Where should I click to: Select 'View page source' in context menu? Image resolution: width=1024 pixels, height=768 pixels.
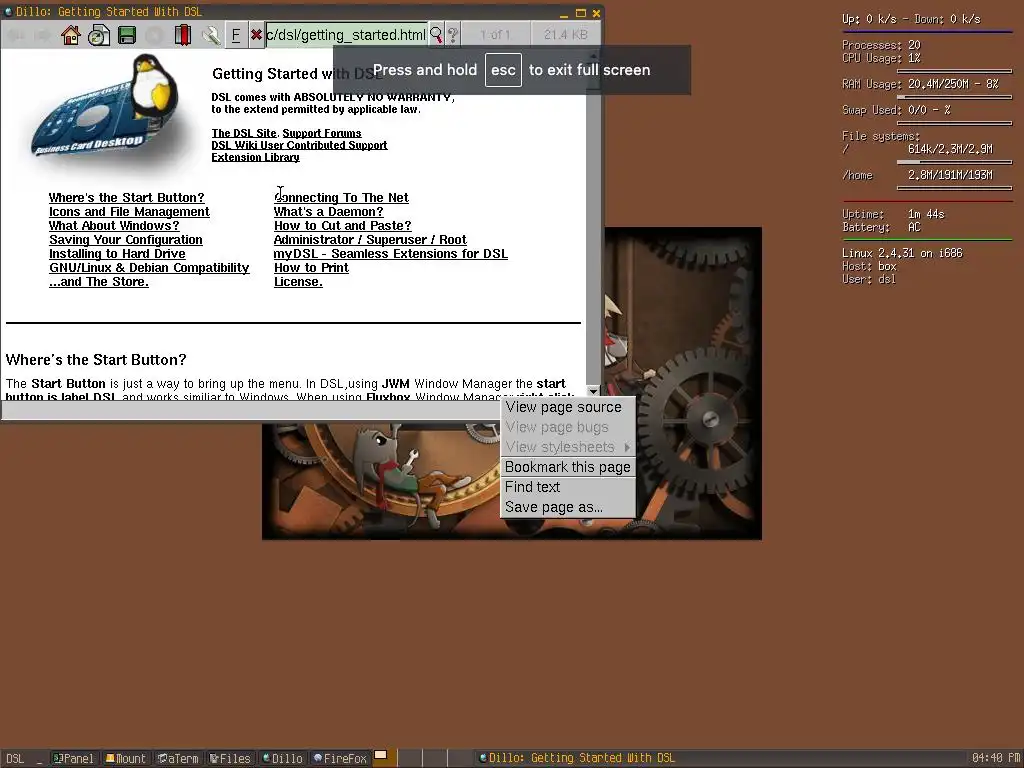[568, 407]
